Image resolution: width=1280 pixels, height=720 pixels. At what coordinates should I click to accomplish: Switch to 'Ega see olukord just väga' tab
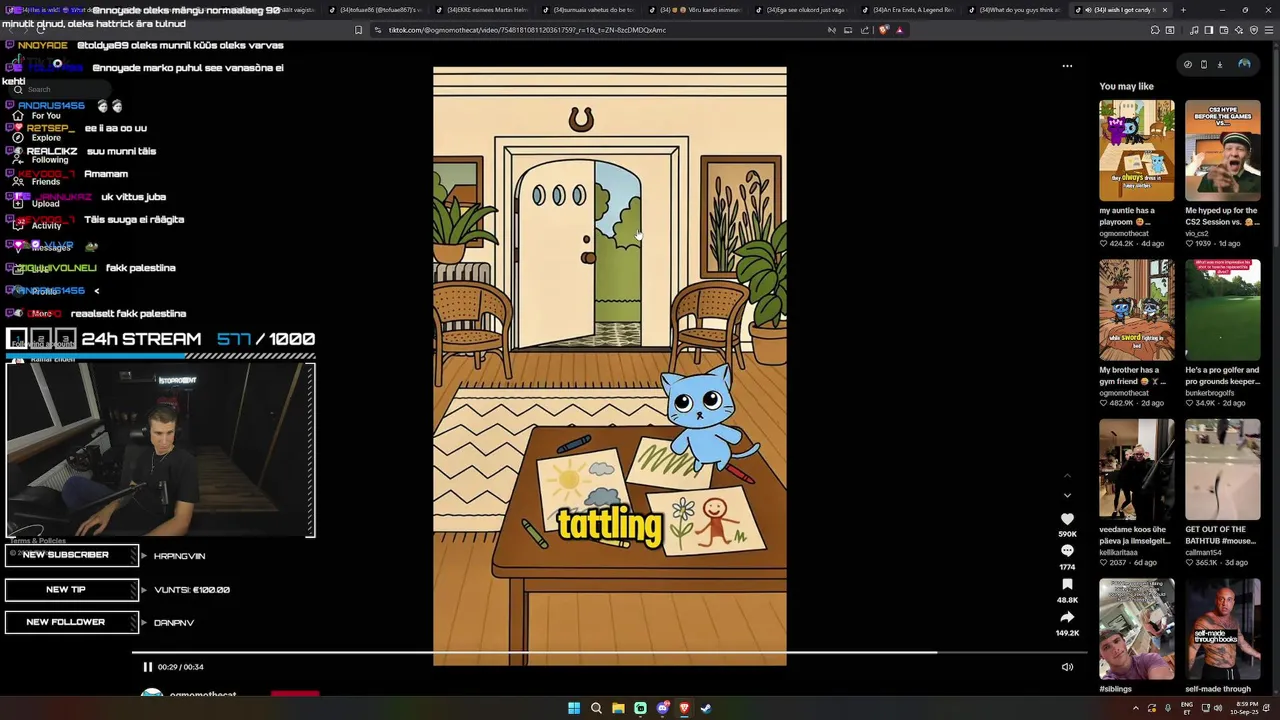point(804,10)
